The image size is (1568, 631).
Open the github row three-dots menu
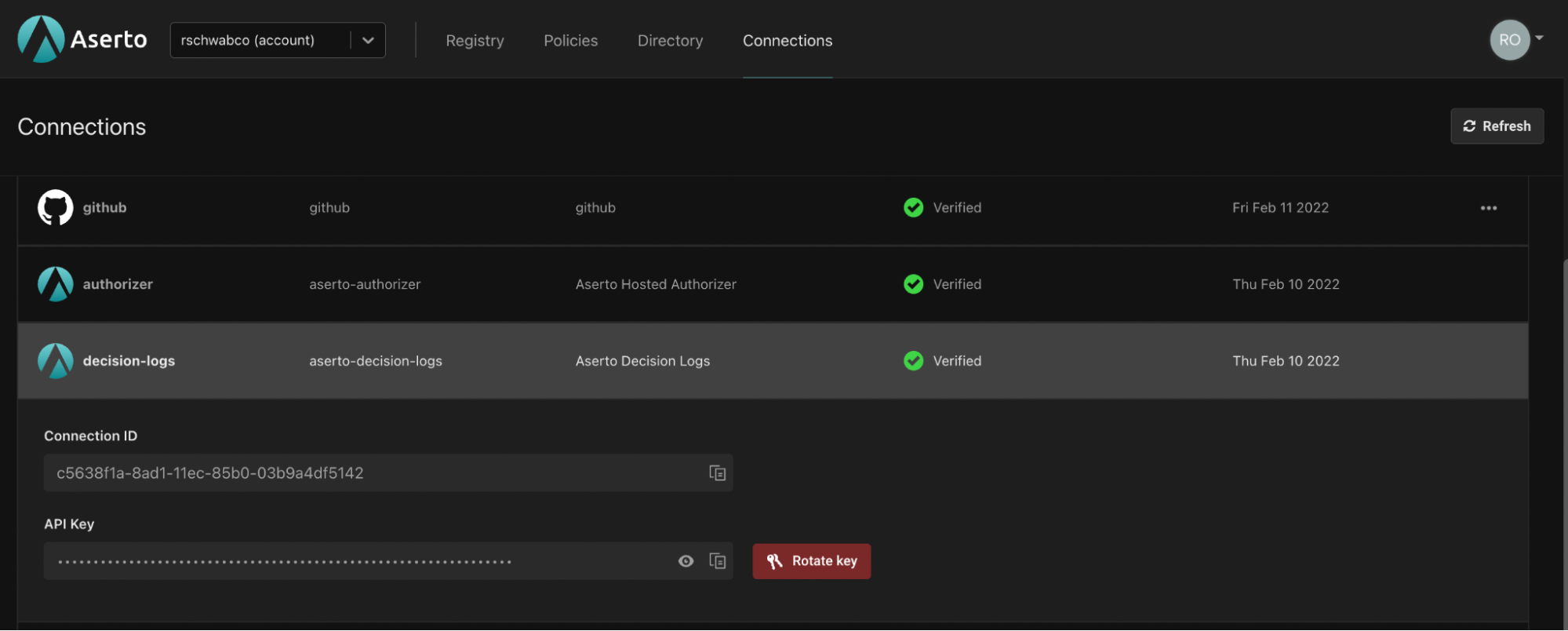click(1488, 208)
